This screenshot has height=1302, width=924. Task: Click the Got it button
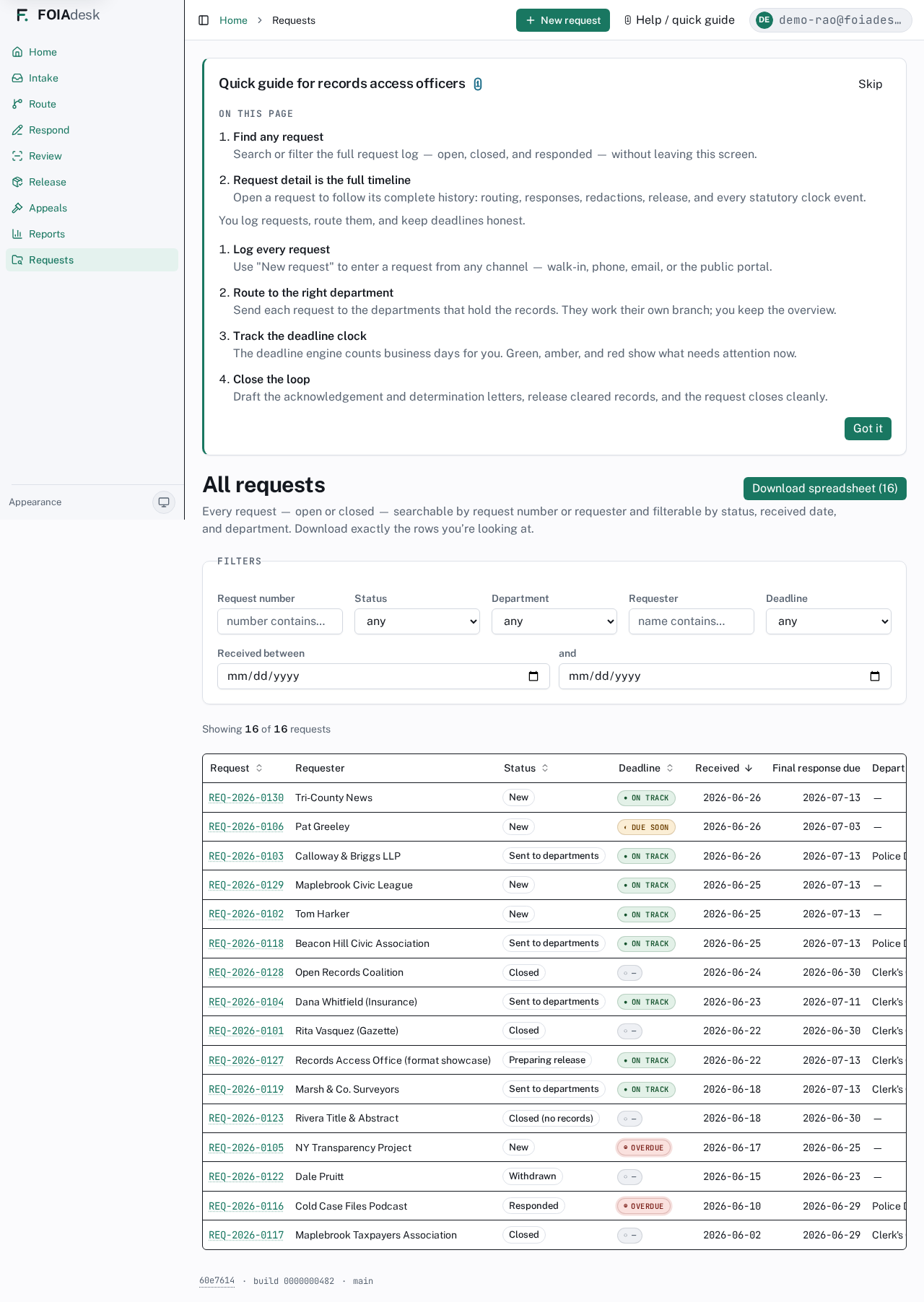868,429
